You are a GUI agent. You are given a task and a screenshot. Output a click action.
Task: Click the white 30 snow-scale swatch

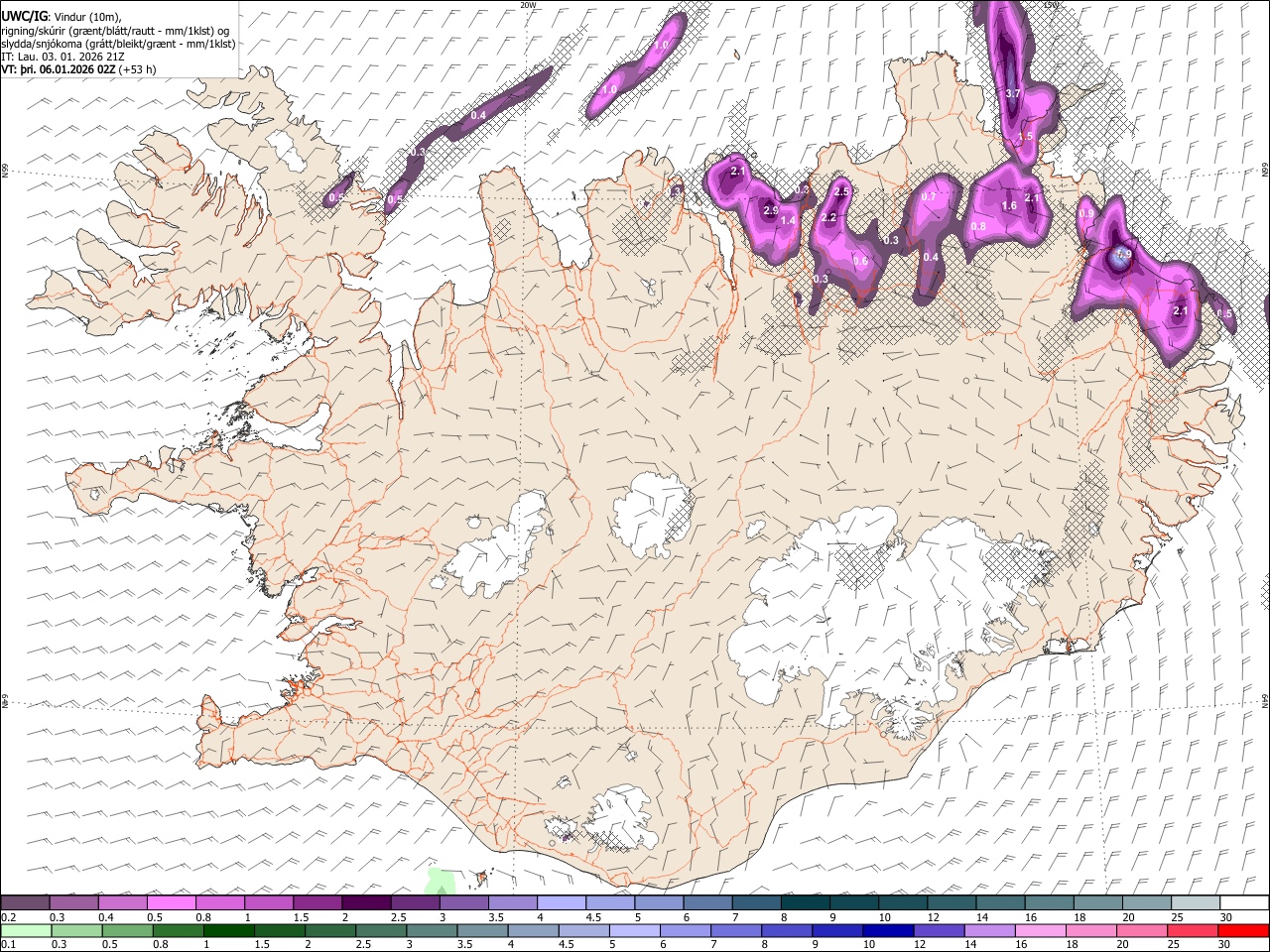[x=1244, y=903]
